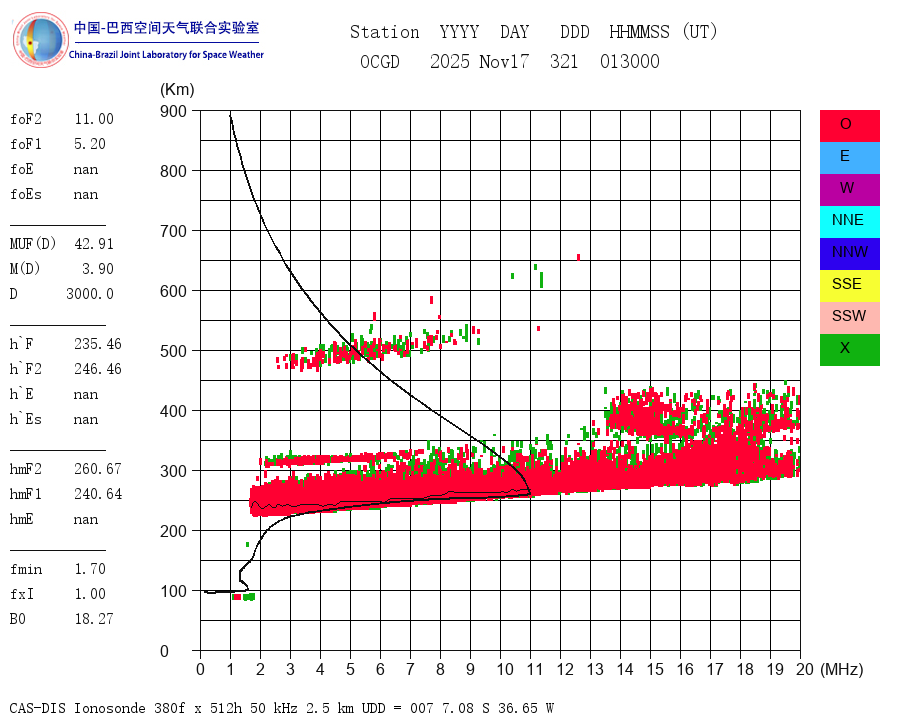This screenshot has height=720, width=900.
Task: Select the light blue E legend swatch
Action: coord(849,156)
